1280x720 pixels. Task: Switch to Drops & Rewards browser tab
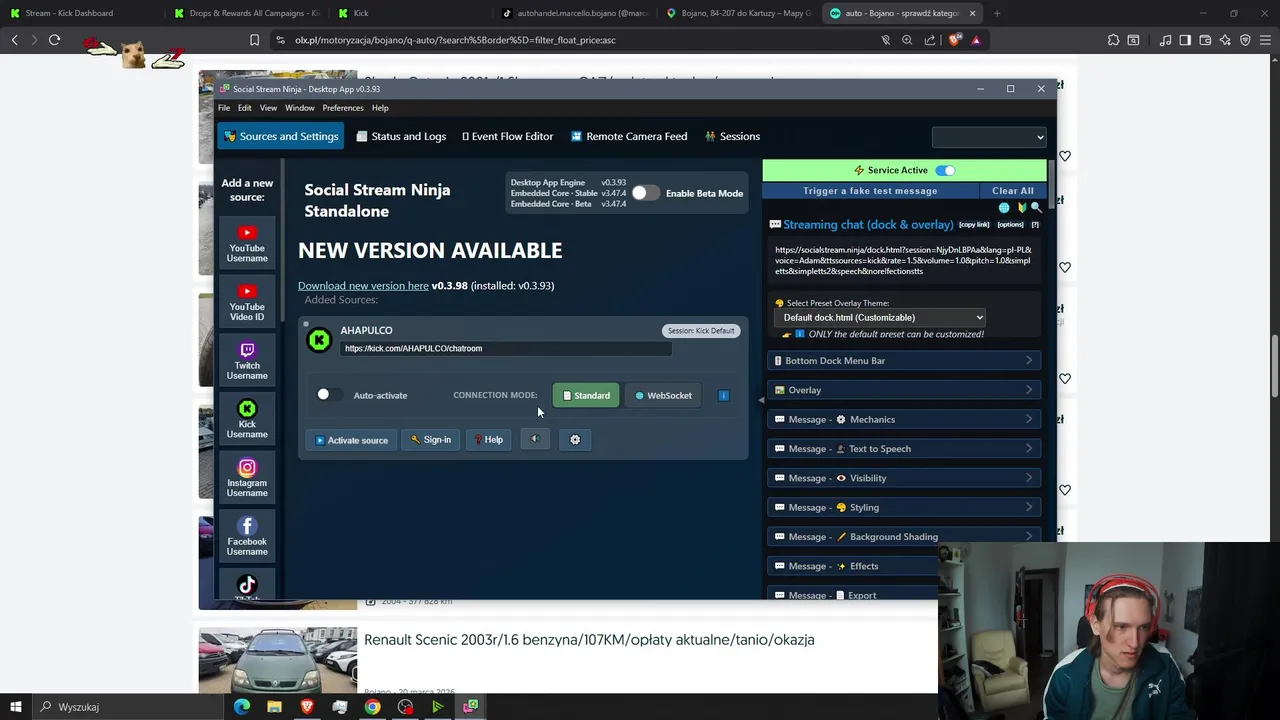click(x=246, y=13)
